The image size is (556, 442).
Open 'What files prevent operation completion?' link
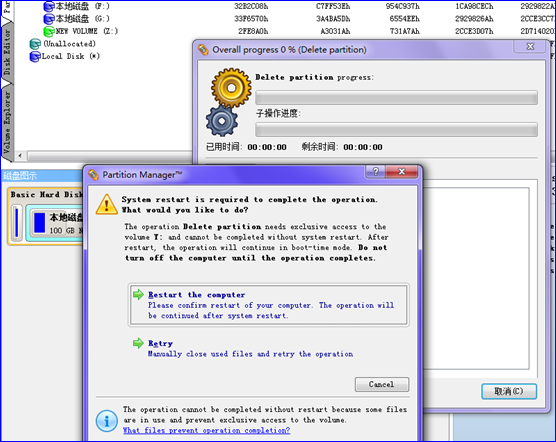pyautogui.click(x=206, y=430)
